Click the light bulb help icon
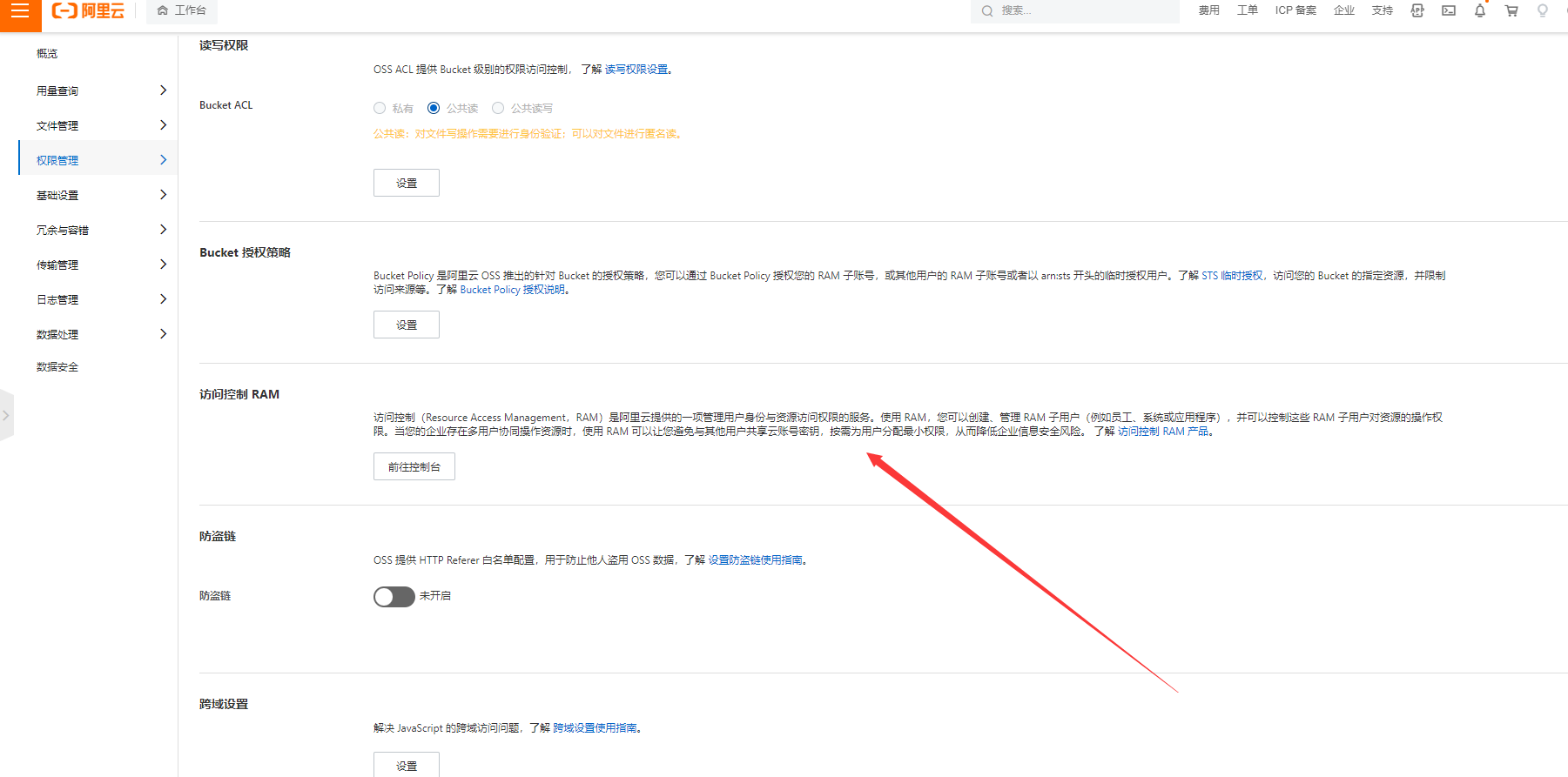Screen dimensions: 1568x777 click(1543, 10)
